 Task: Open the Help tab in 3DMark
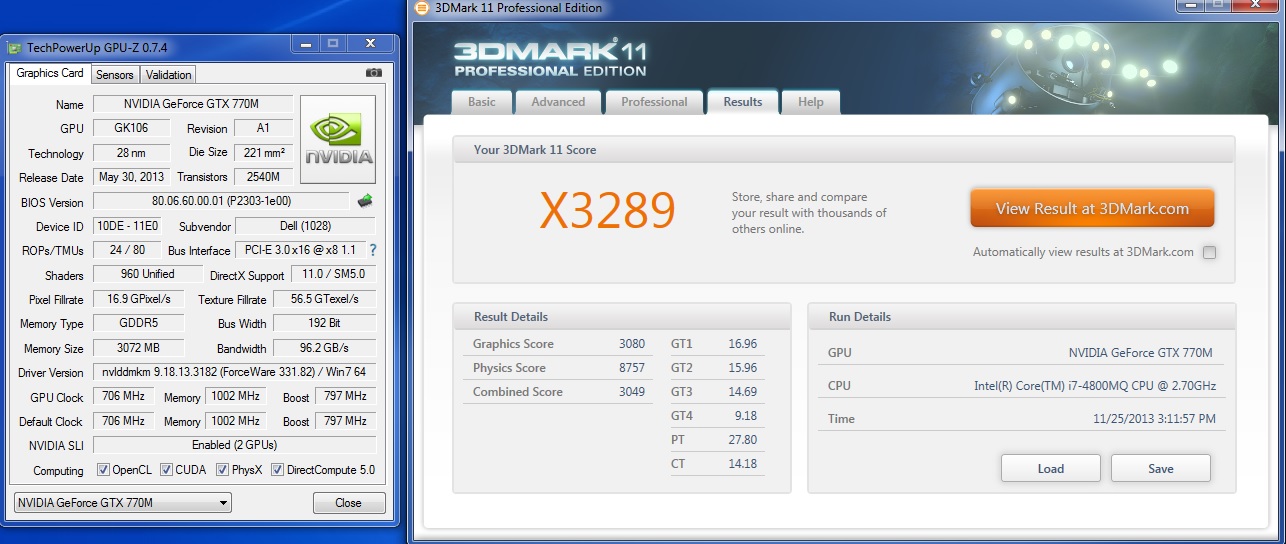(x=811, y=102)
